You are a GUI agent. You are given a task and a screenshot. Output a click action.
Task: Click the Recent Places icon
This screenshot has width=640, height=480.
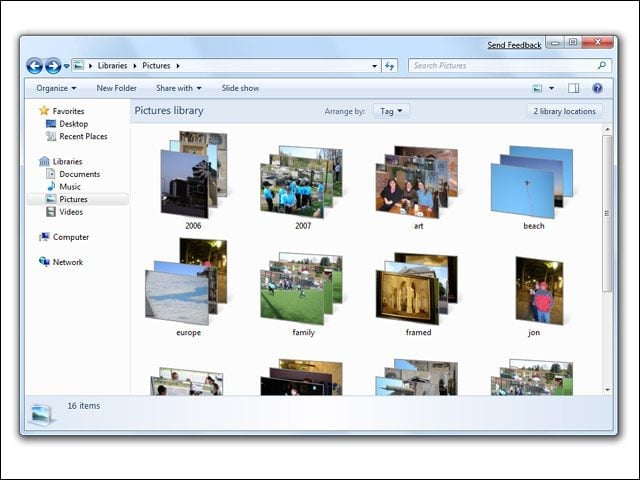51,136
